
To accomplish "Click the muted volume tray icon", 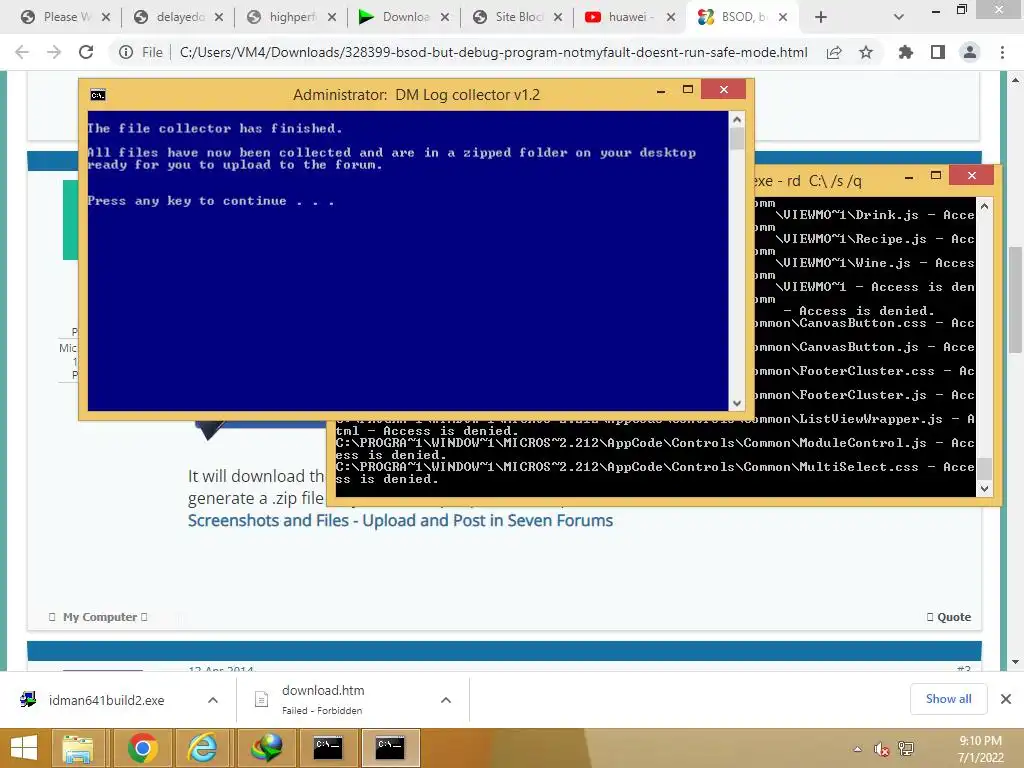I will pyautogui.click(x=882, y=749).
